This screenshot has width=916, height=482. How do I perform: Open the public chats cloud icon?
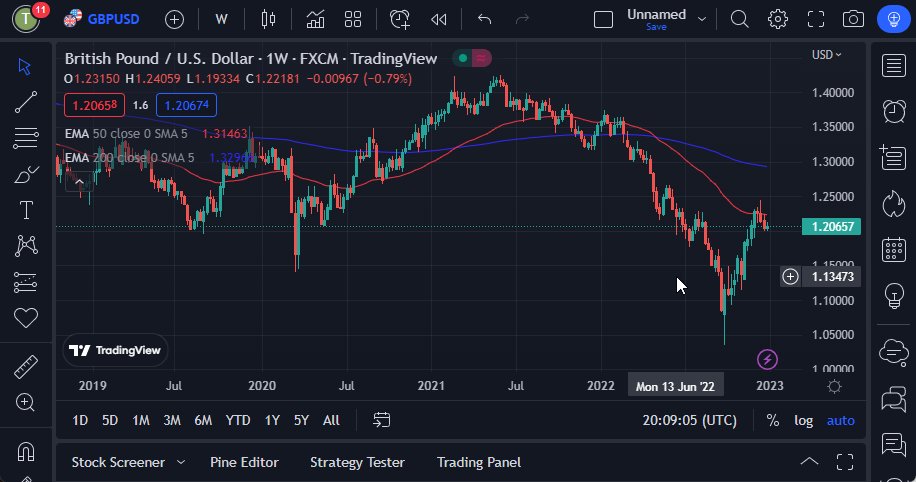pyautogui.click(x=893, y=352)
